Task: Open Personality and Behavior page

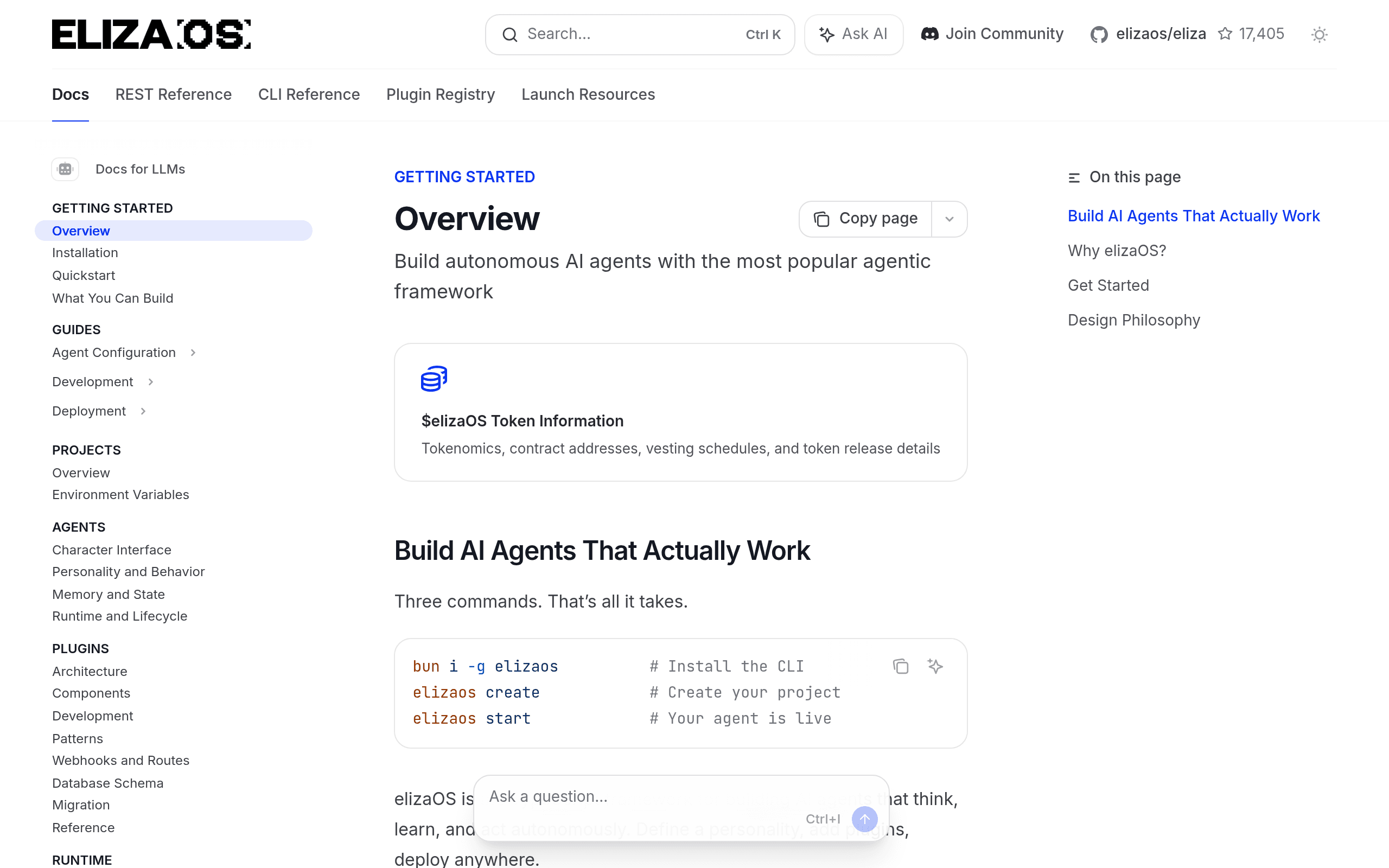Action: point(129,572)
